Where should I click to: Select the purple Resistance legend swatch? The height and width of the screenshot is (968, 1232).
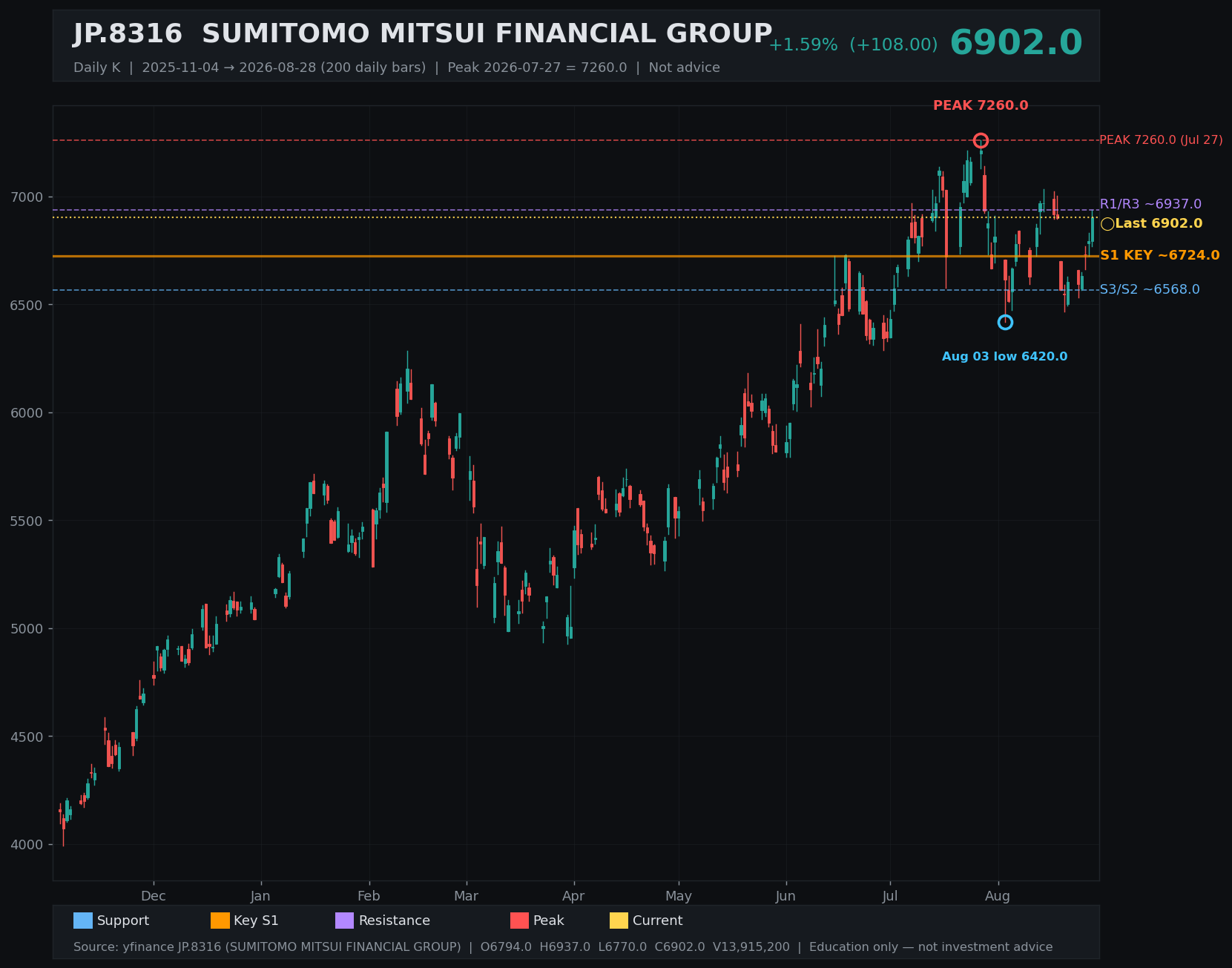pos(345,921)
